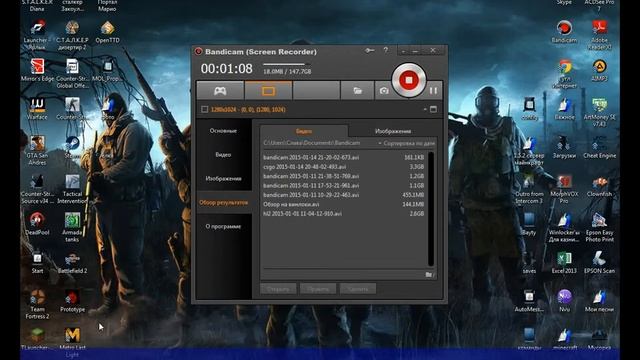Launch Google Chrome from desktop
Viewport: 640px width, 360px height.
(564, 73)
